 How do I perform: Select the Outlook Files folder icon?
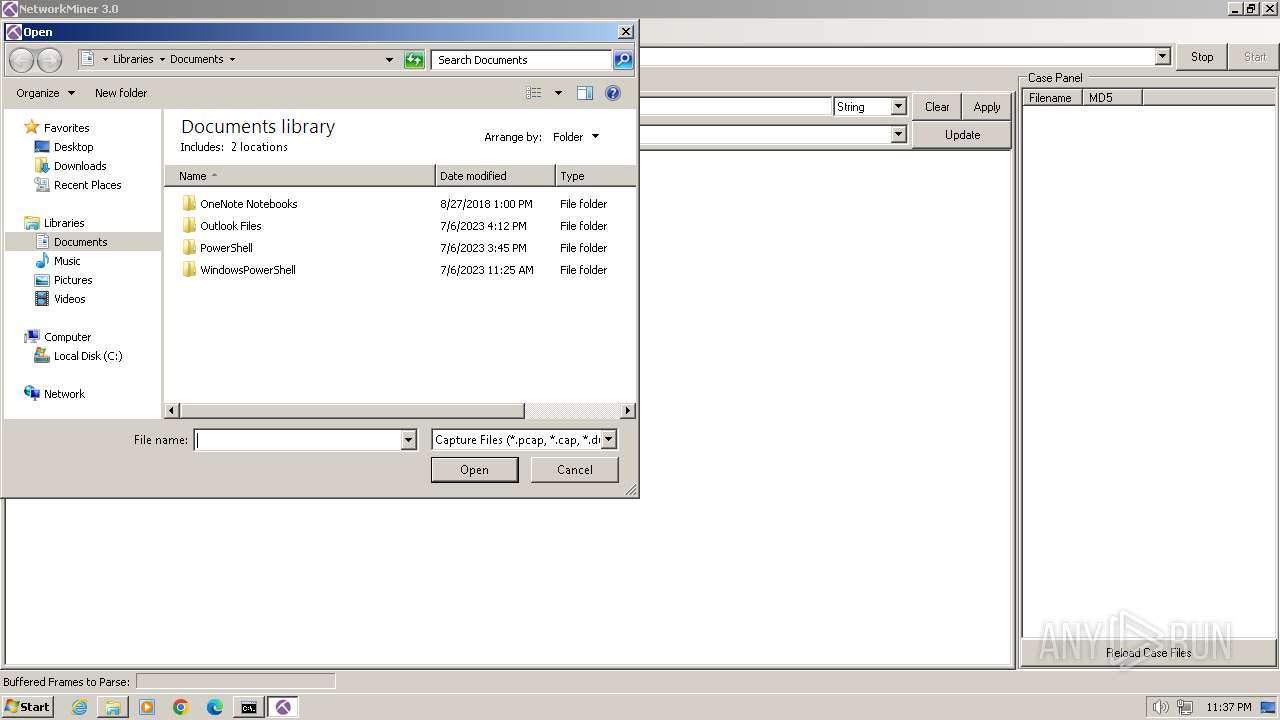(189, 225)
